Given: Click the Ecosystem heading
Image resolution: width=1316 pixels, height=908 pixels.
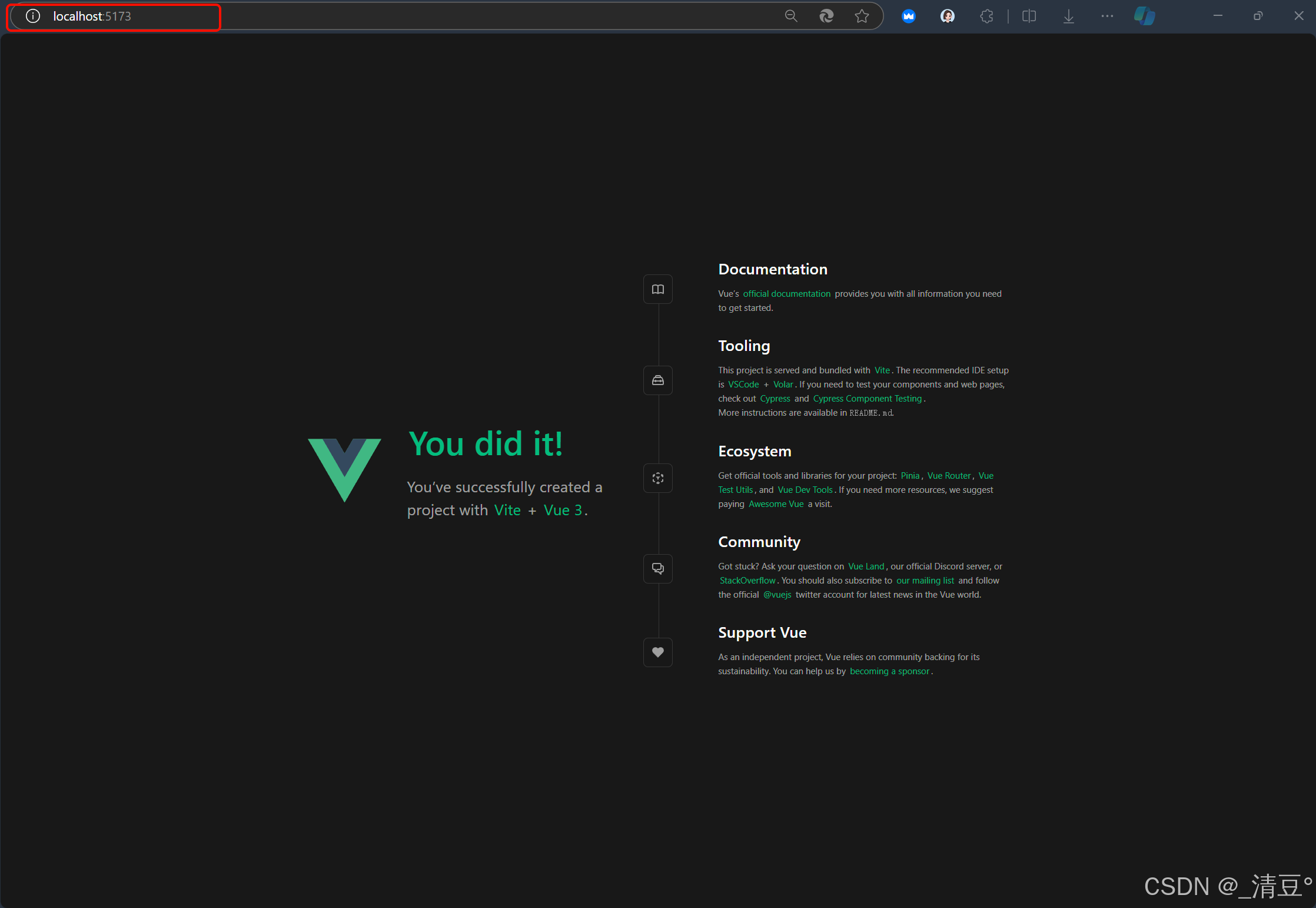Looking at the screenshot, I should 755,451.
